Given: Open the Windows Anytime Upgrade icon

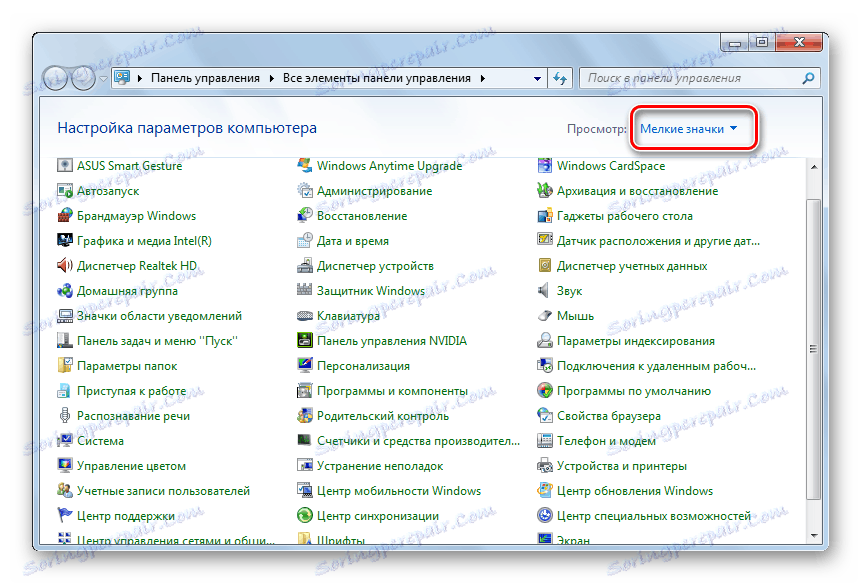Looking at the screenshot, I should tap(305, 166).
